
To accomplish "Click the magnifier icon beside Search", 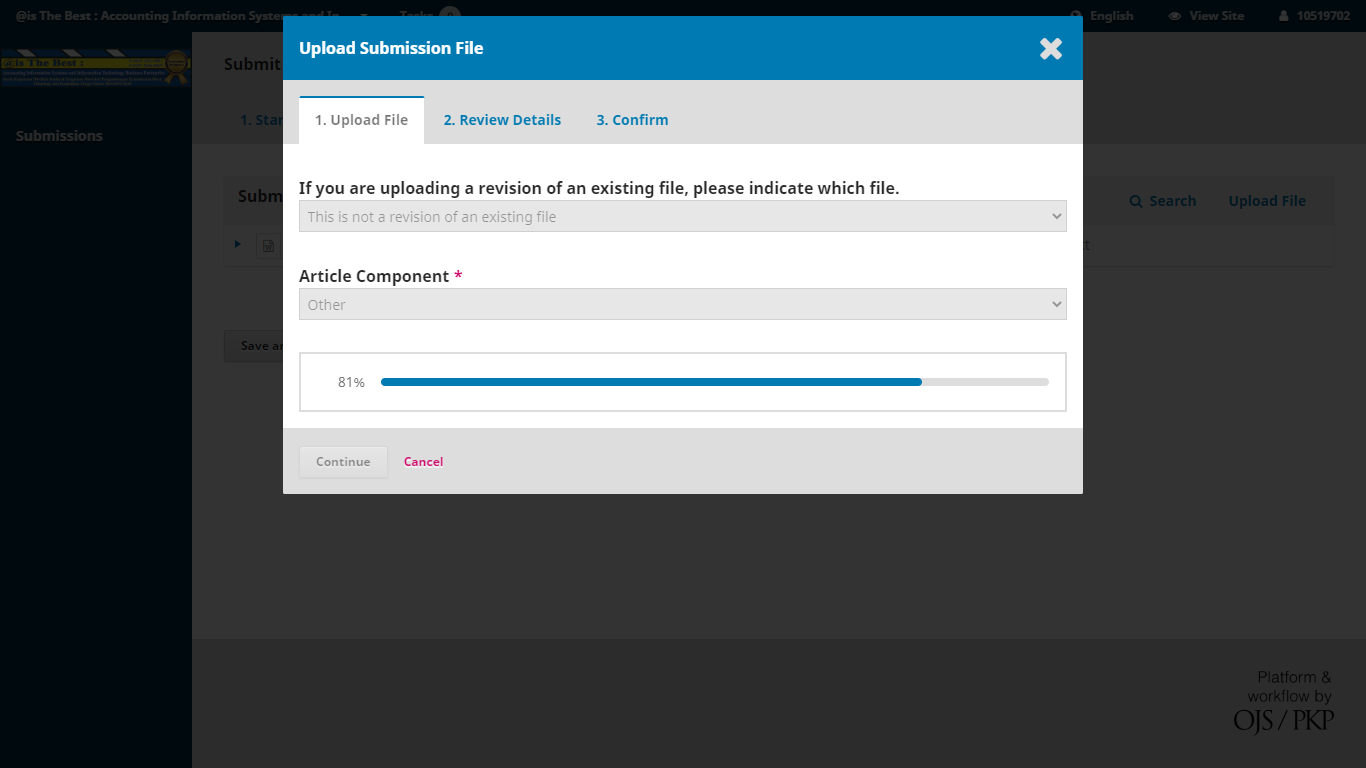I will [x=1136, y=201].
